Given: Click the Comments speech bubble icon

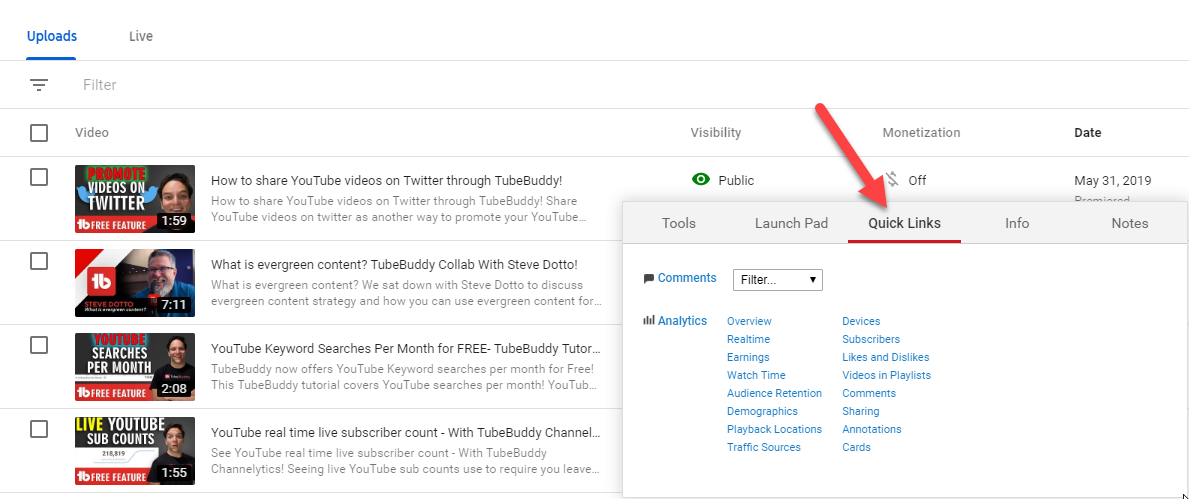Looking at the screenshot, I should point(649,279).
